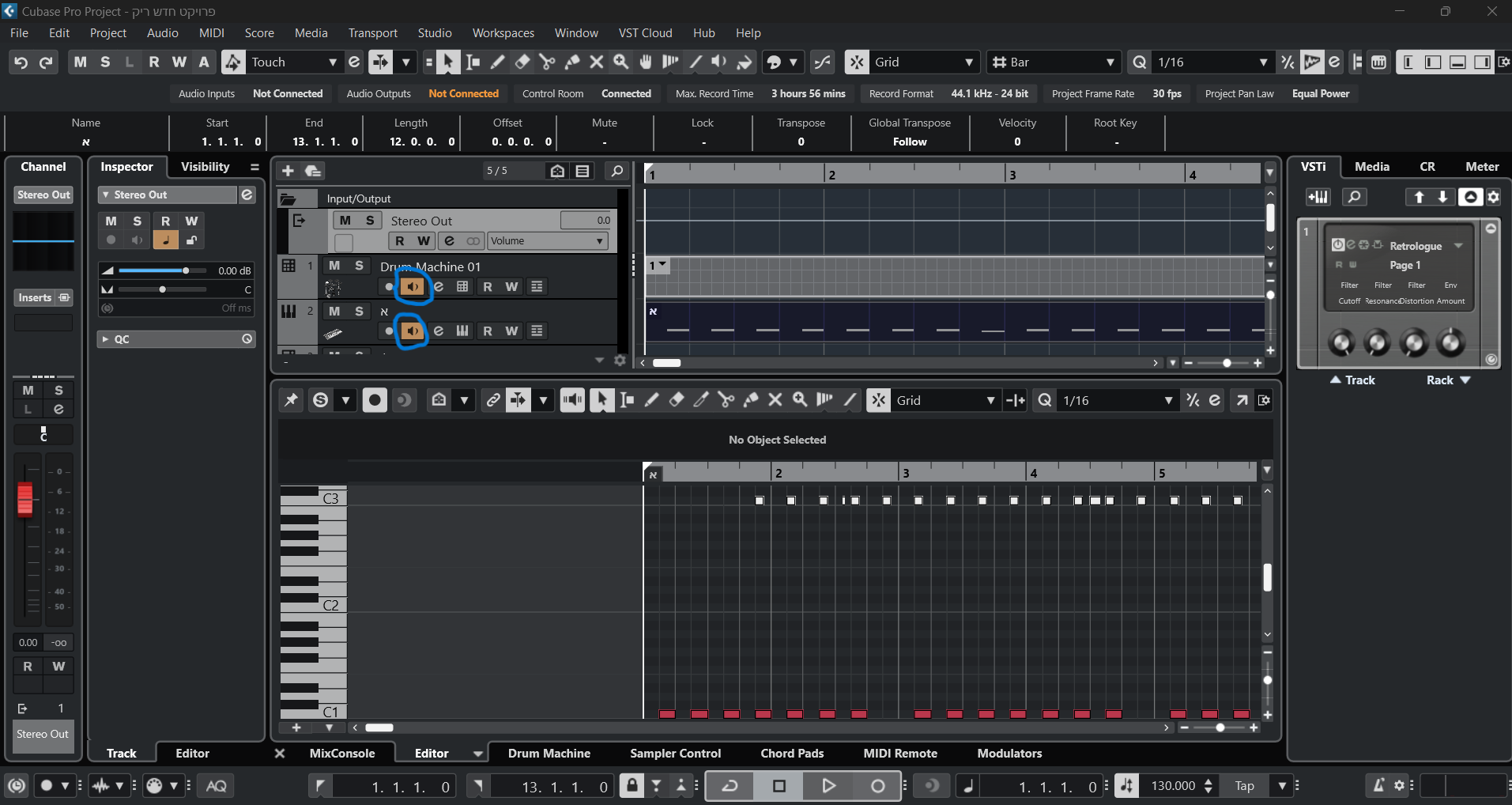This screenshot has width=1512, height=805.
Task: Open the Workspaces menu
Action: click(x=503, y=33)
